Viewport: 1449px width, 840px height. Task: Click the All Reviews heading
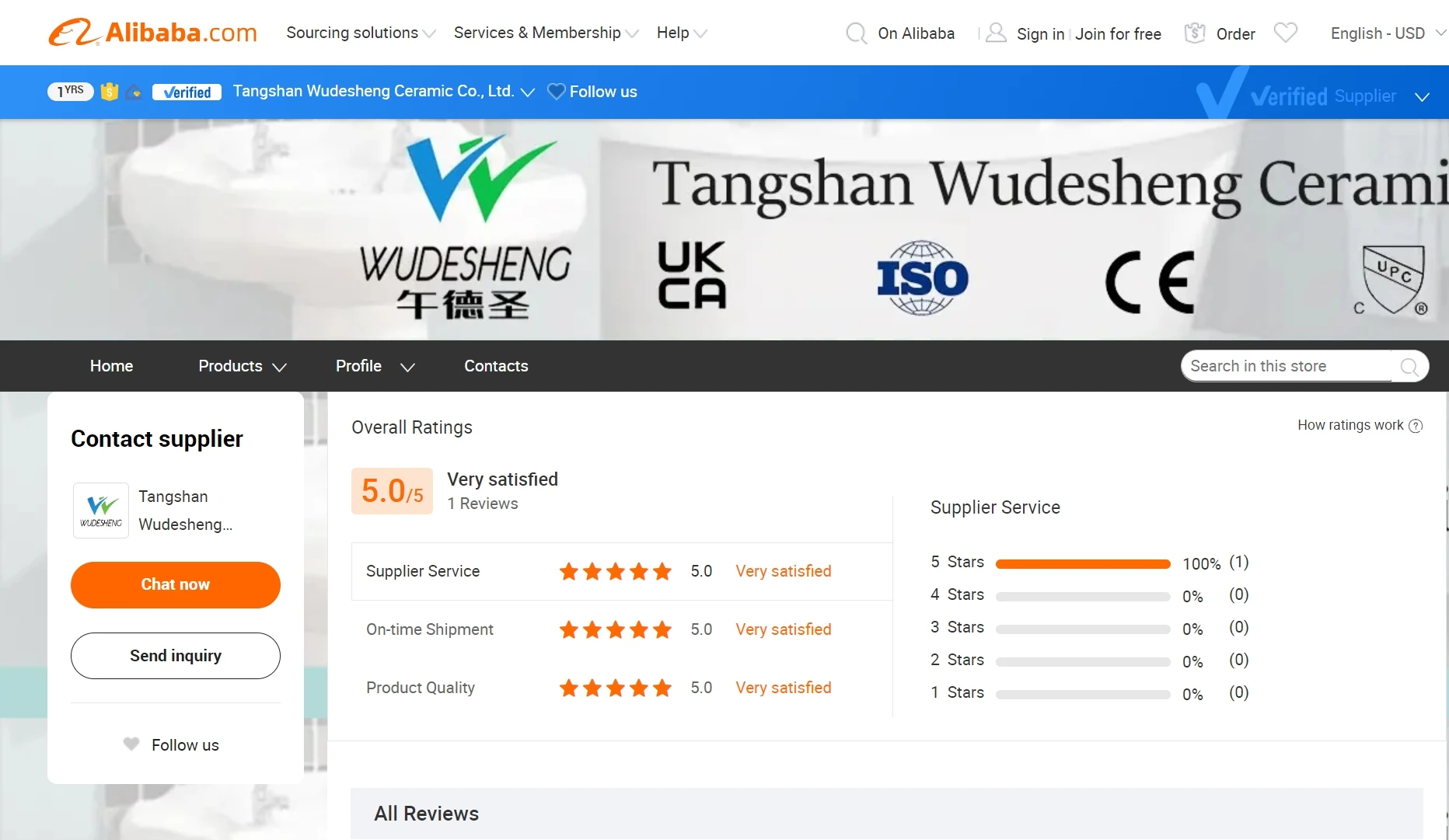pyautogui.click(x=426, y=814)
